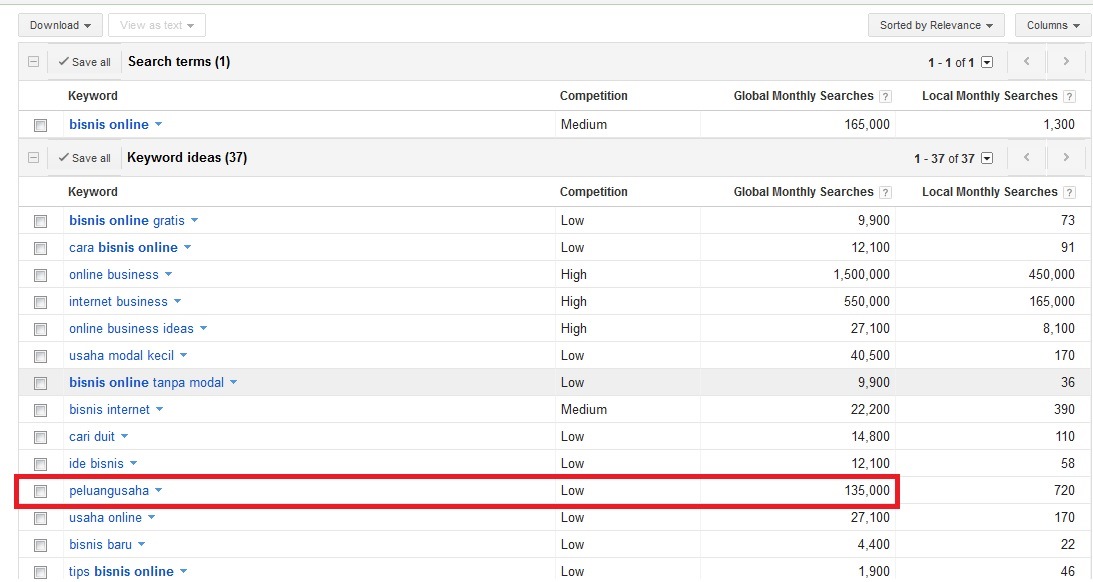
Task: Open the Download menu
Action: click(60, 25)
